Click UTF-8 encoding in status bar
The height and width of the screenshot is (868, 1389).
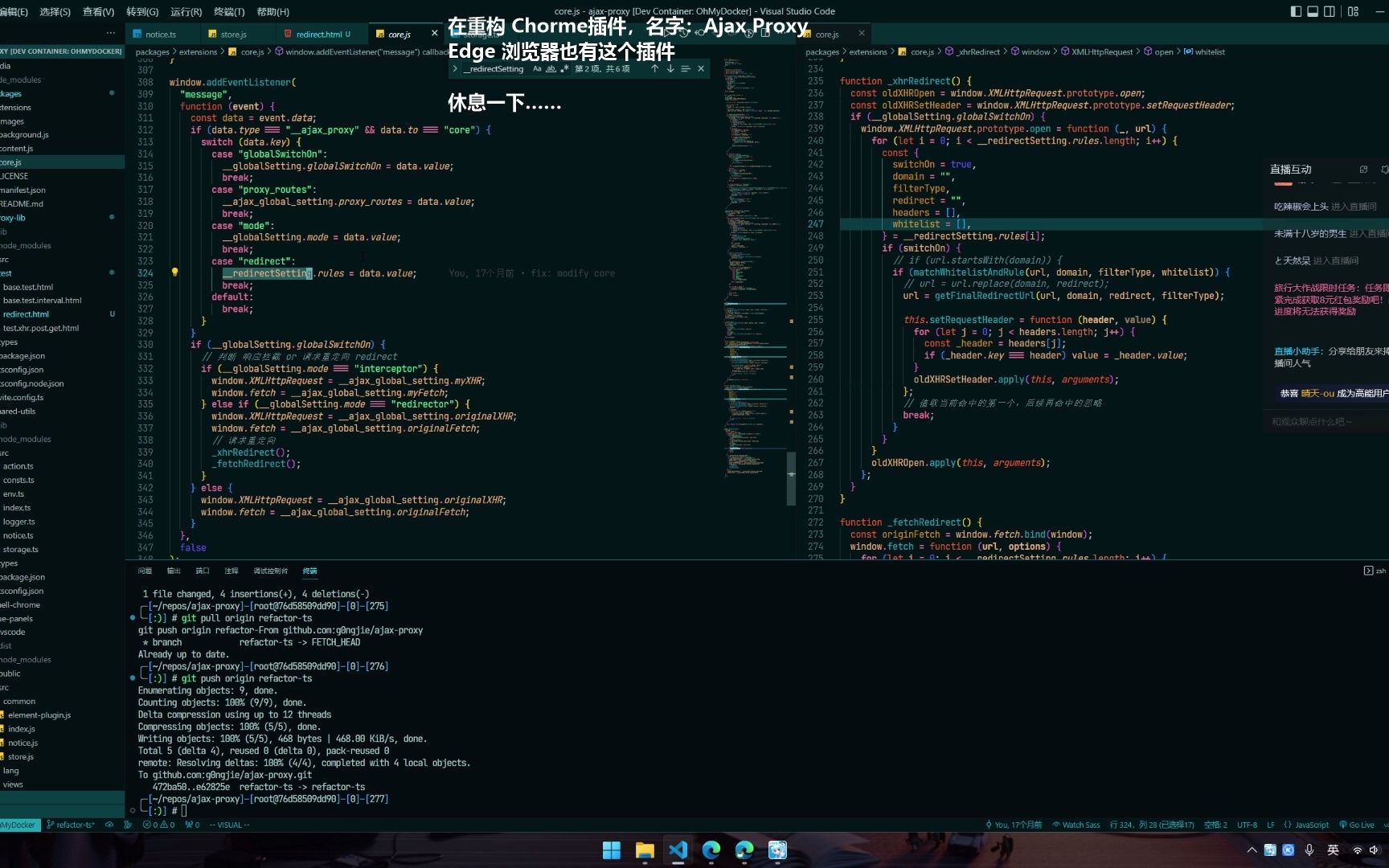pos(1247,825)
